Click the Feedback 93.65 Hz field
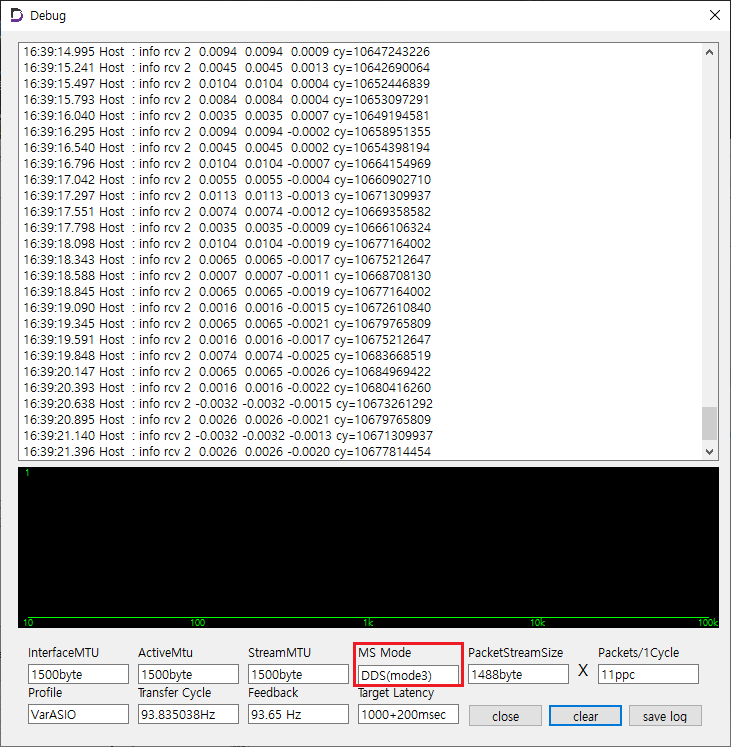 pyautogui.click(x=298, y=714)
